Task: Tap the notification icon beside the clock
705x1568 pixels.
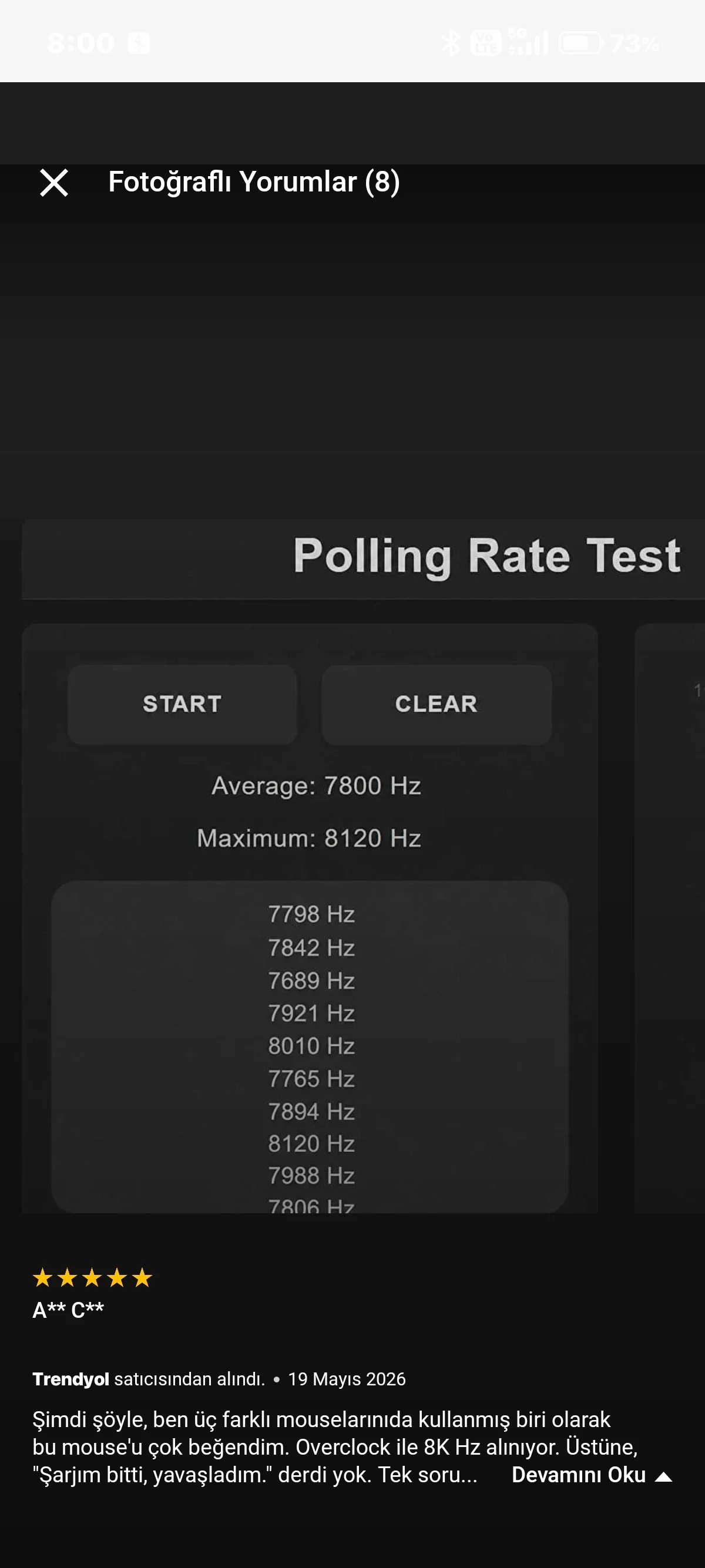Action: coord(139,43)
